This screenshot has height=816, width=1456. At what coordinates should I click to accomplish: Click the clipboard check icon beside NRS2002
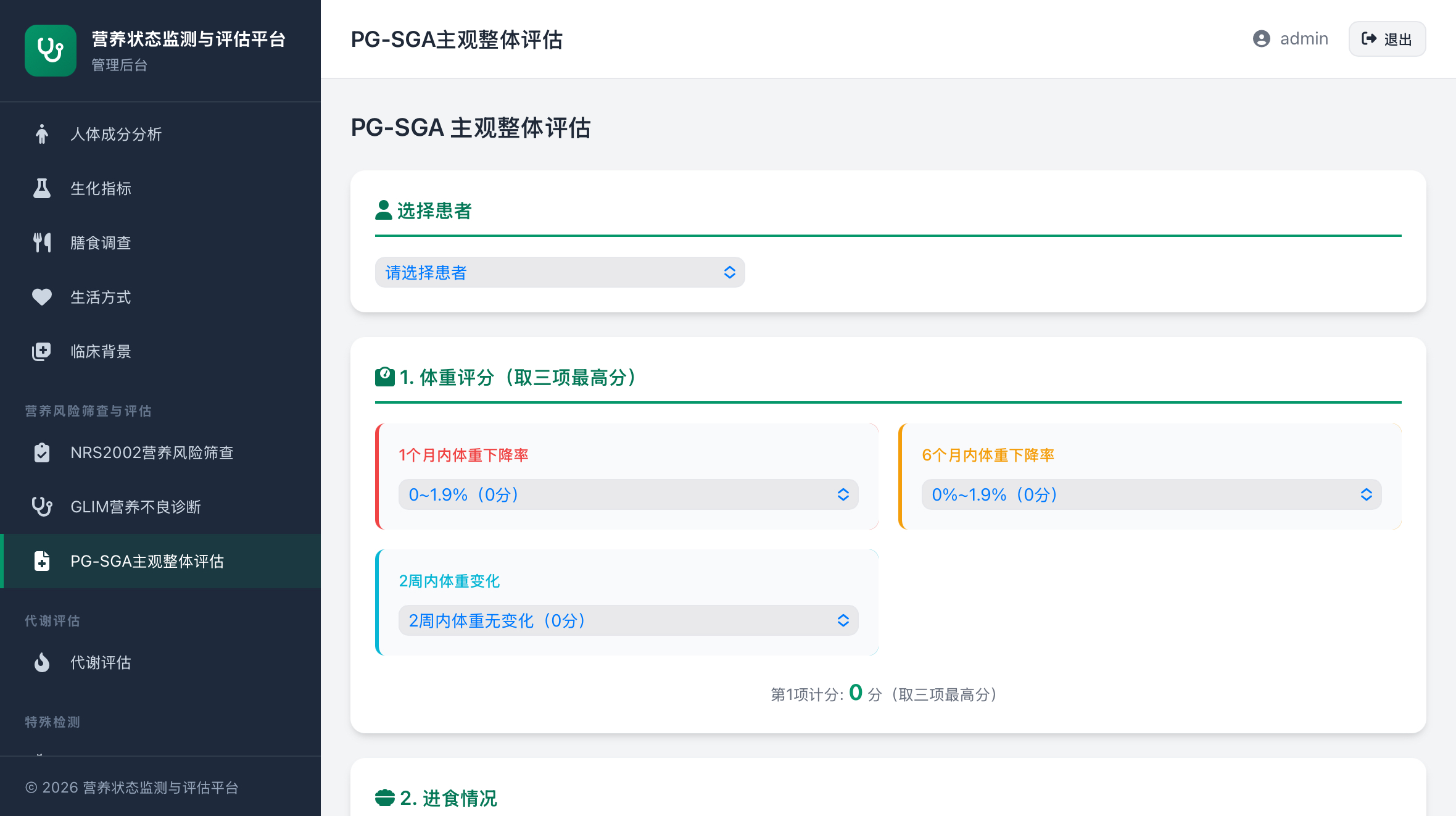(x=42, y=452)
